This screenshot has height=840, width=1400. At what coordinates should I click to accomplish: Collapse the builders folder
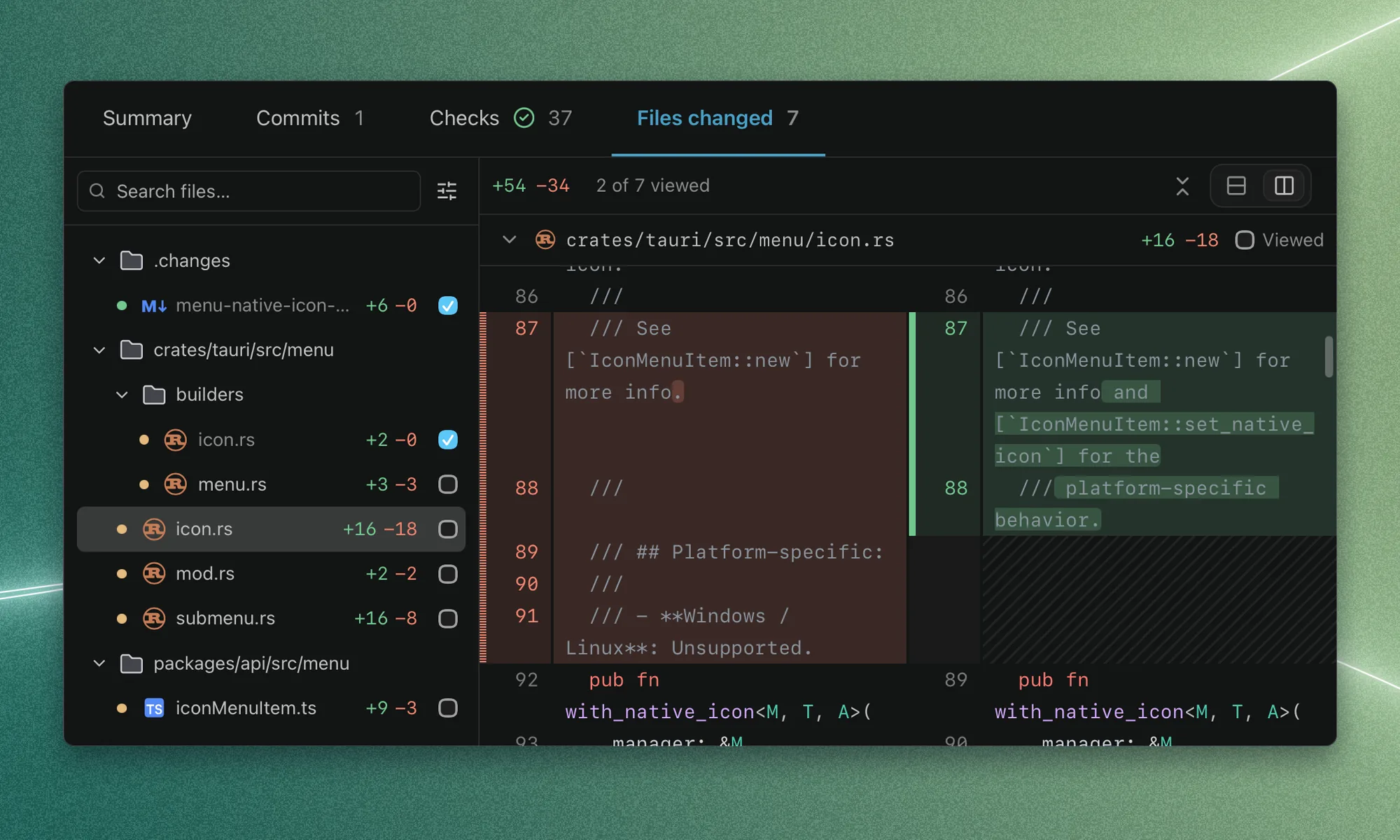pos(122,395)
